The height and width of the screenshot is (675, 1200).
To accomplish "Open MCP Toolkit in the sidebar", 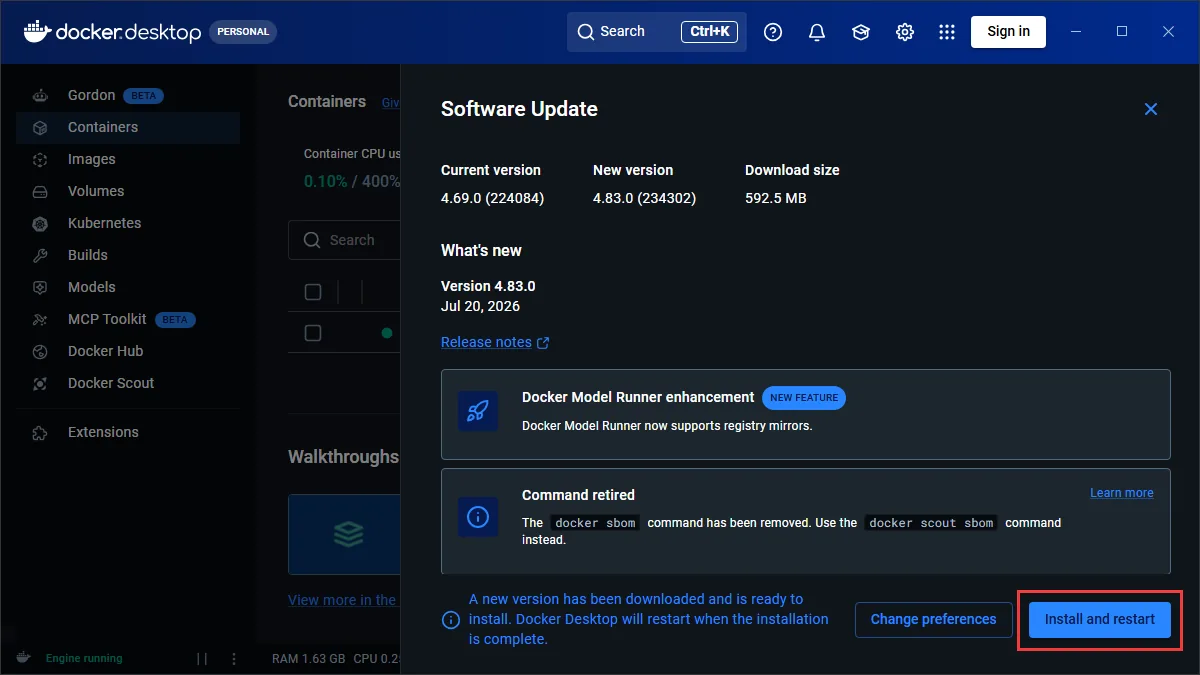I will (x=128, y=320).
